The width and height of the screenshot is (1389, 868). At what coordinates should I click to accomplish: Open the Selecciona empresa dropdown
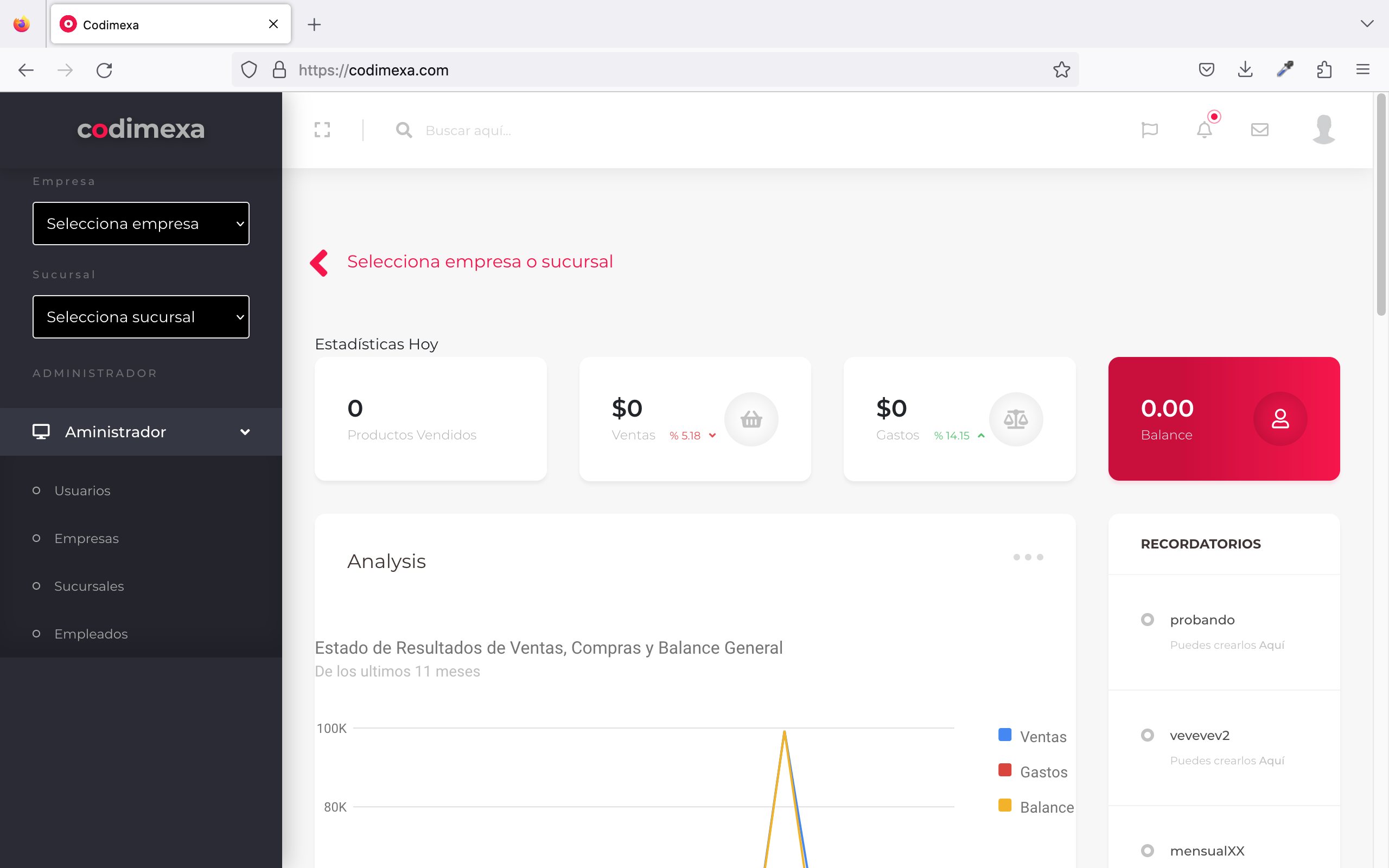pyautogui.click(x=141, y=224)
